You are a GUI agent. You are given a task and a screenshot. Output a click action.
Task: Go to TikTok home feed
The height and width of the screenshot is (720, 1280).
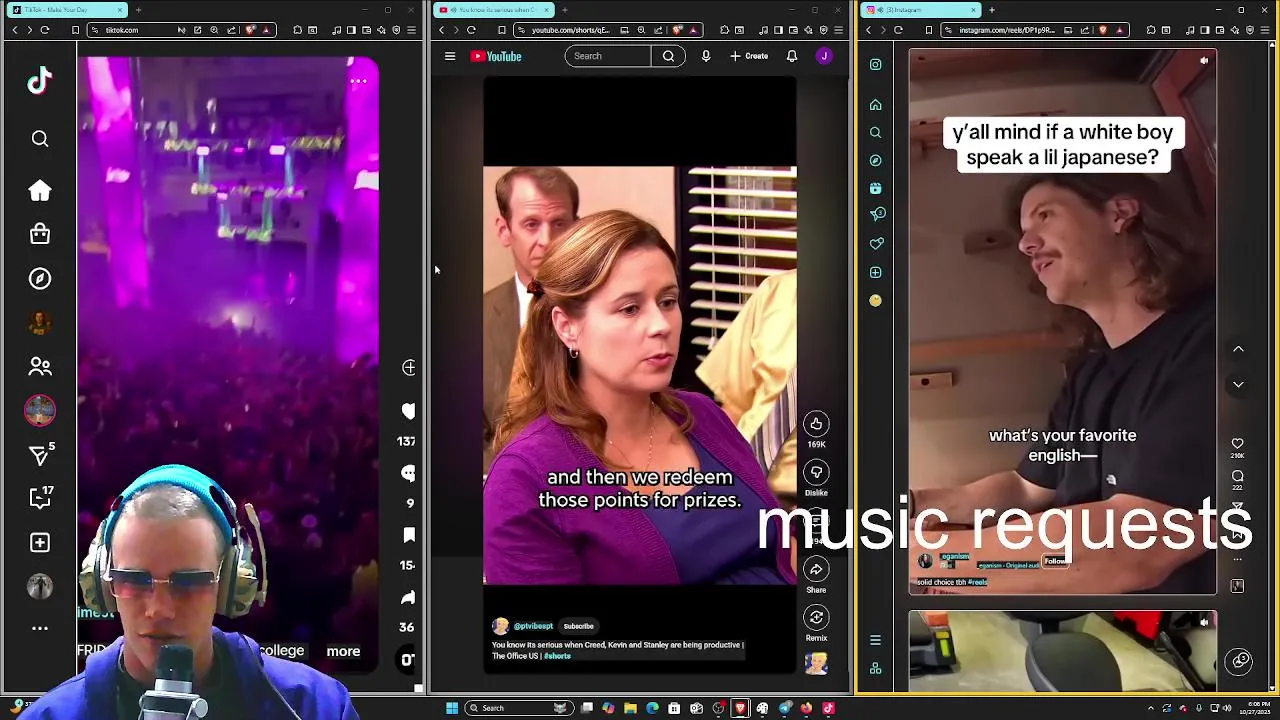40,191
